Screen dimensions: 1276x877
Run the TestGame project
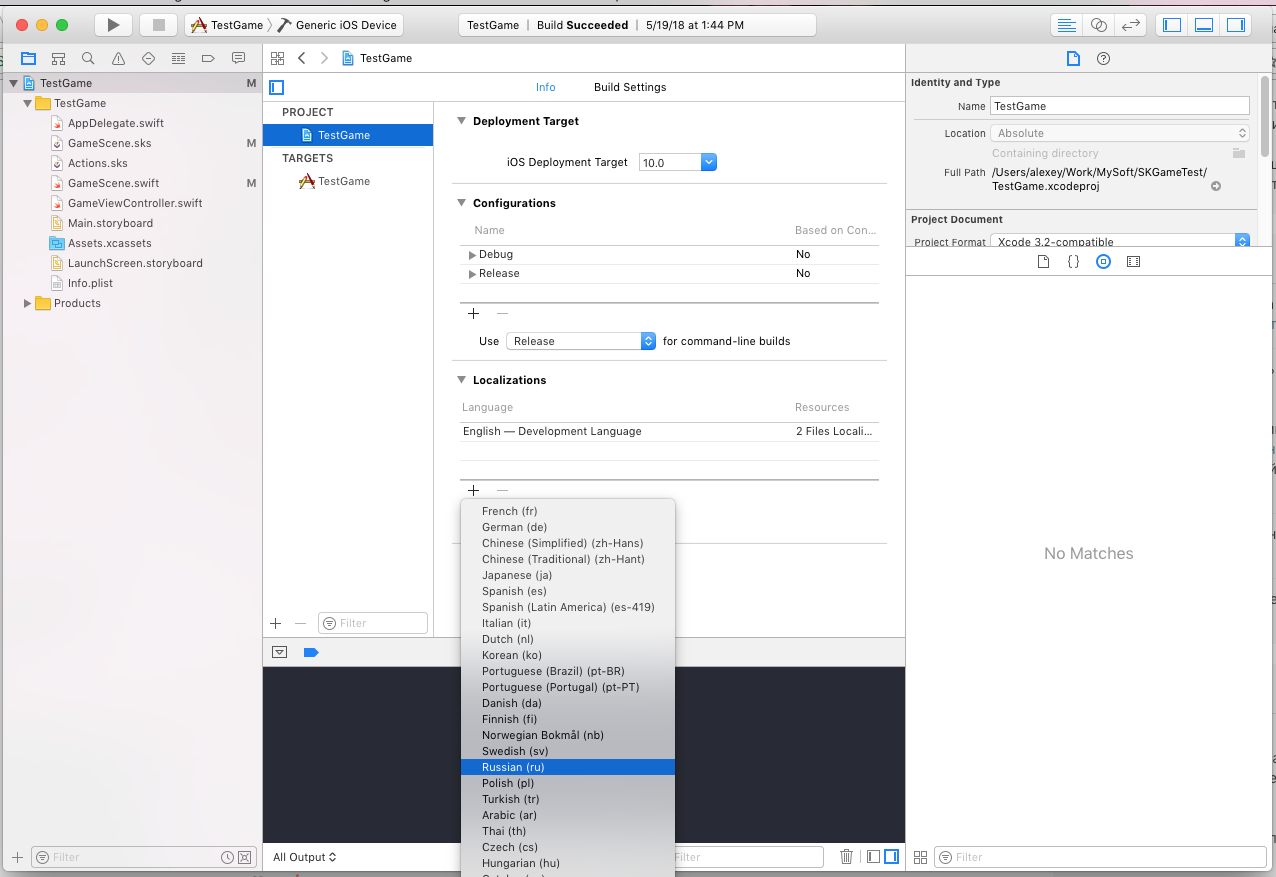(x=113, y=24)
